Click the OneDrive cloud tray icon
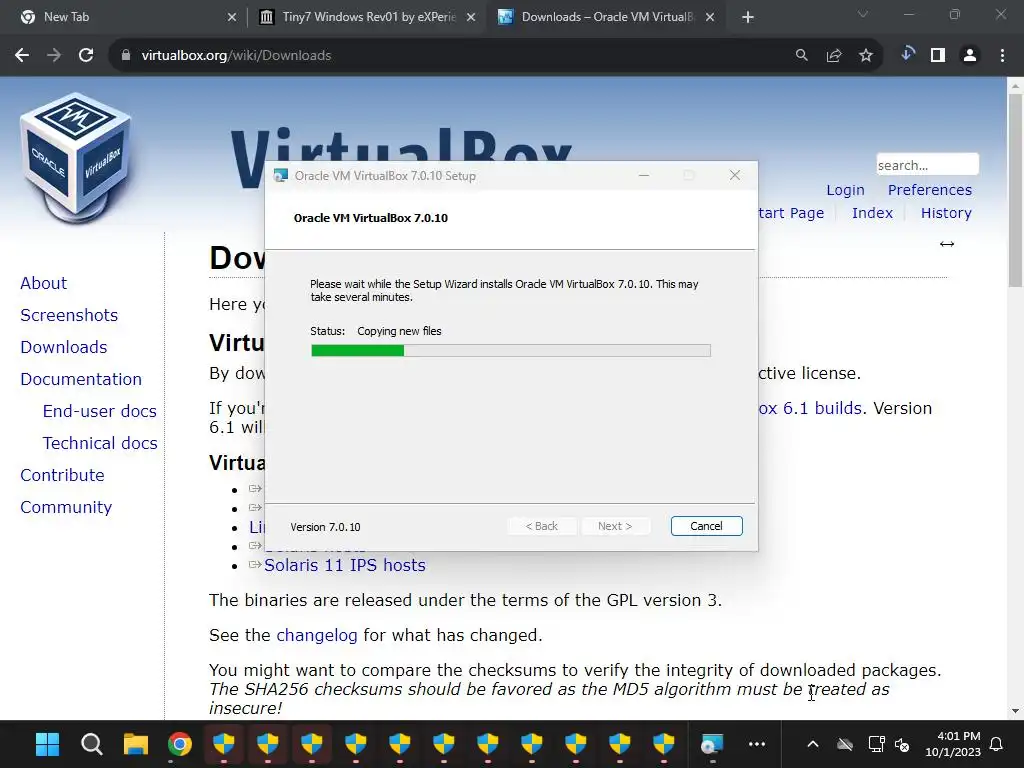This screenshot has height=768, width=1024. tap(845, 744)
